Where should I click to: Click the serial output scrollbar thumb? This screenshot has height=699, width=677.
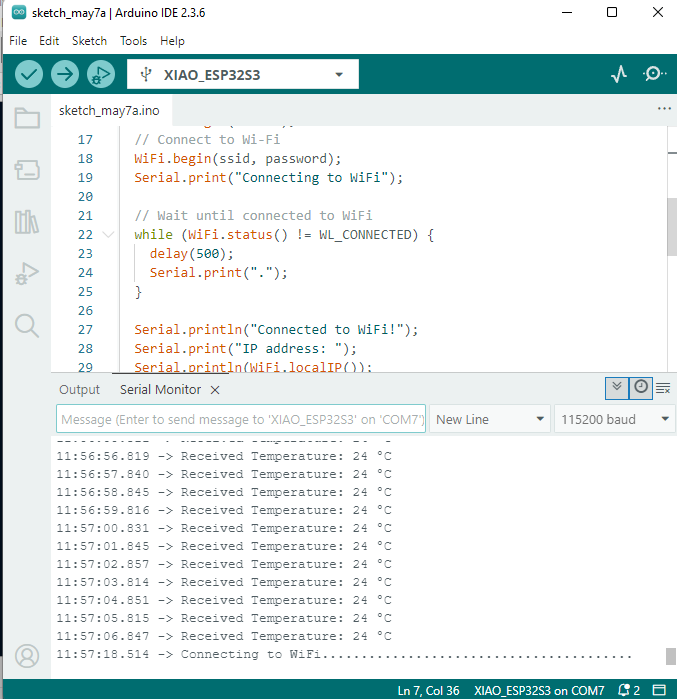coord(671,656)
